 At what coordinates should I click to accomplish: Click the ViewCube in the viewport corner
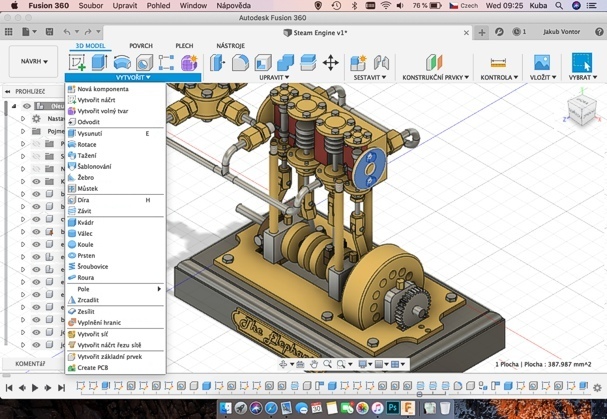[580, 110]
